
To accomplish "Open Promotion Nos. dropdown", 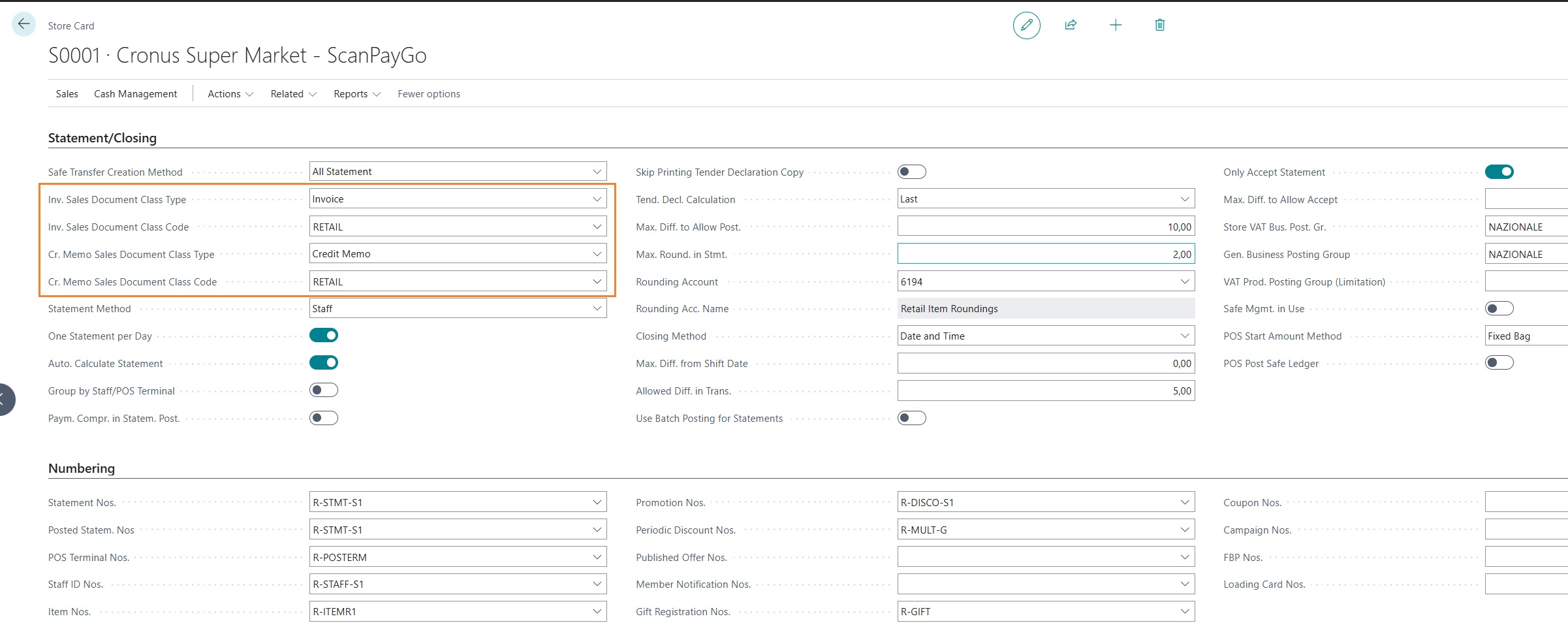I will (x=1185, y=502).
